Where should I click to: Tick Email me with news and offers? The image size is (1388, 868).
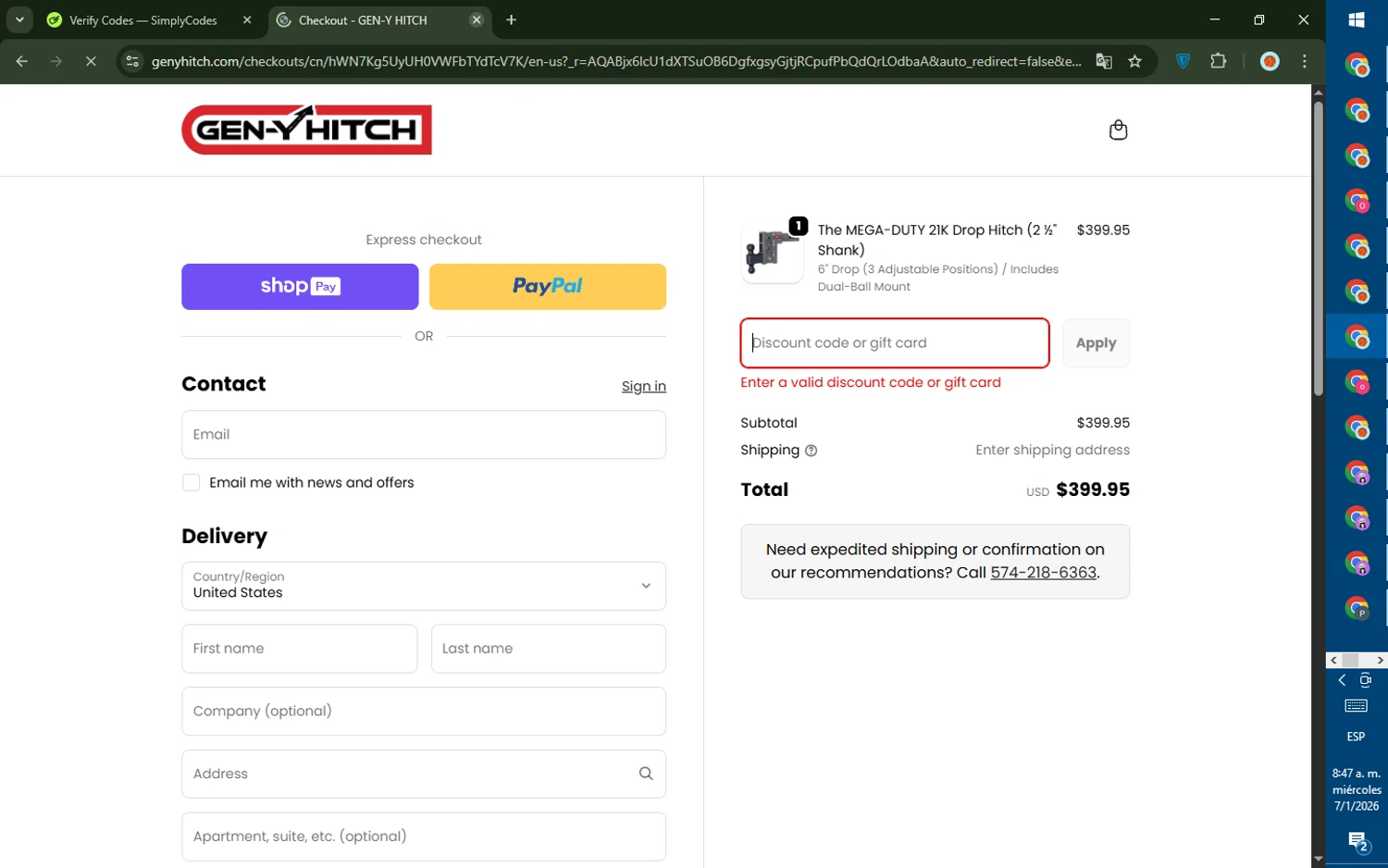tap(192, 482)
